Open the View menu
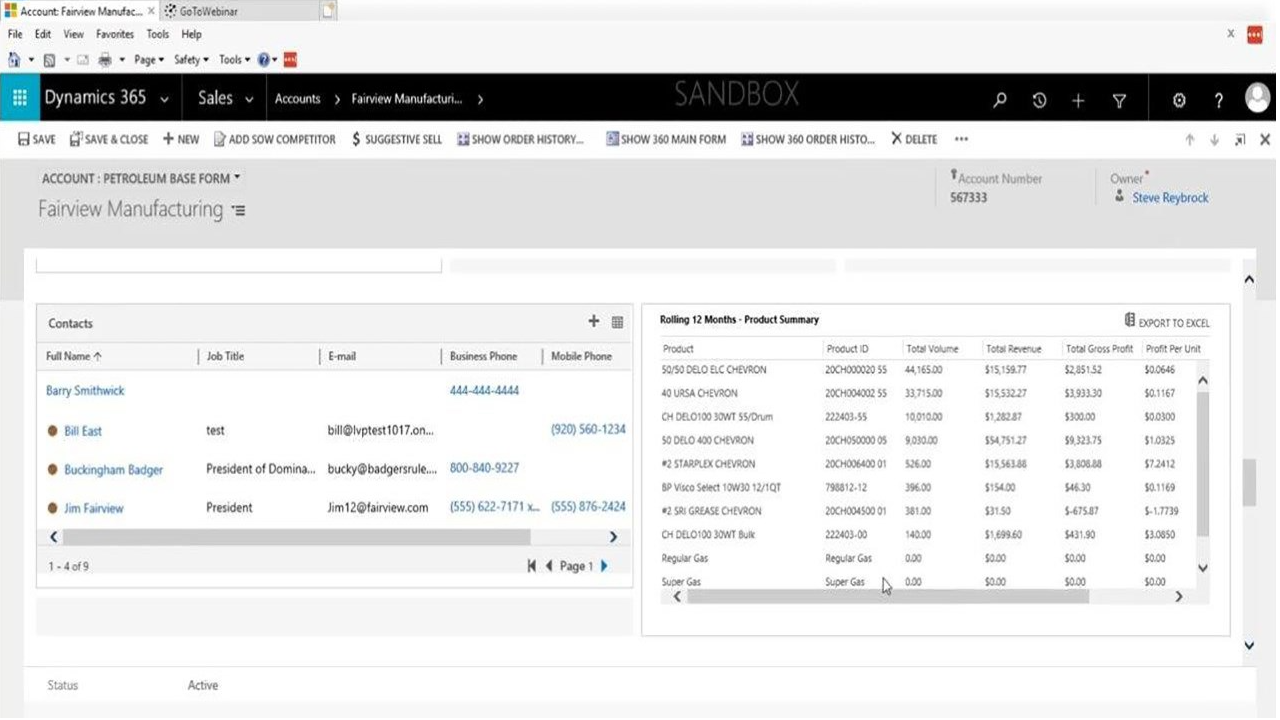 click(x=74, y=34)
